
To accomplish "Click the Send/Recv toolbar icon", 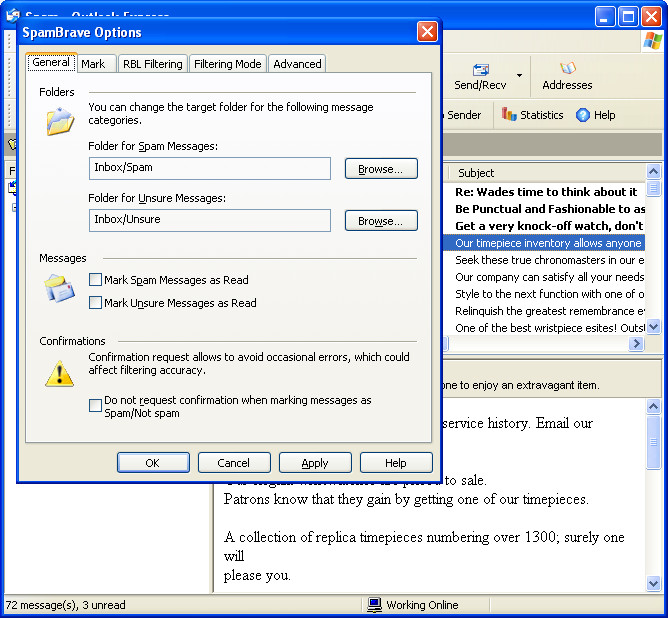I will coord(480,69).
